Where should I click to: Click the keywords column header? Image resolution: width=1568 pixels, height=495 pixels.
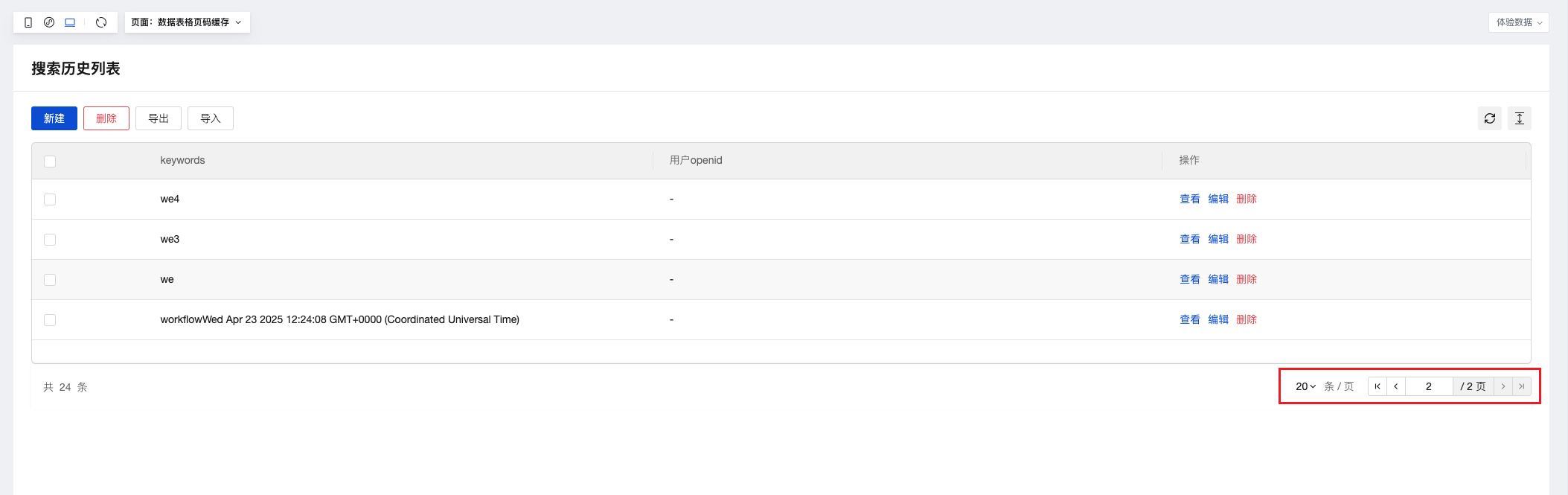pos(182,160)
